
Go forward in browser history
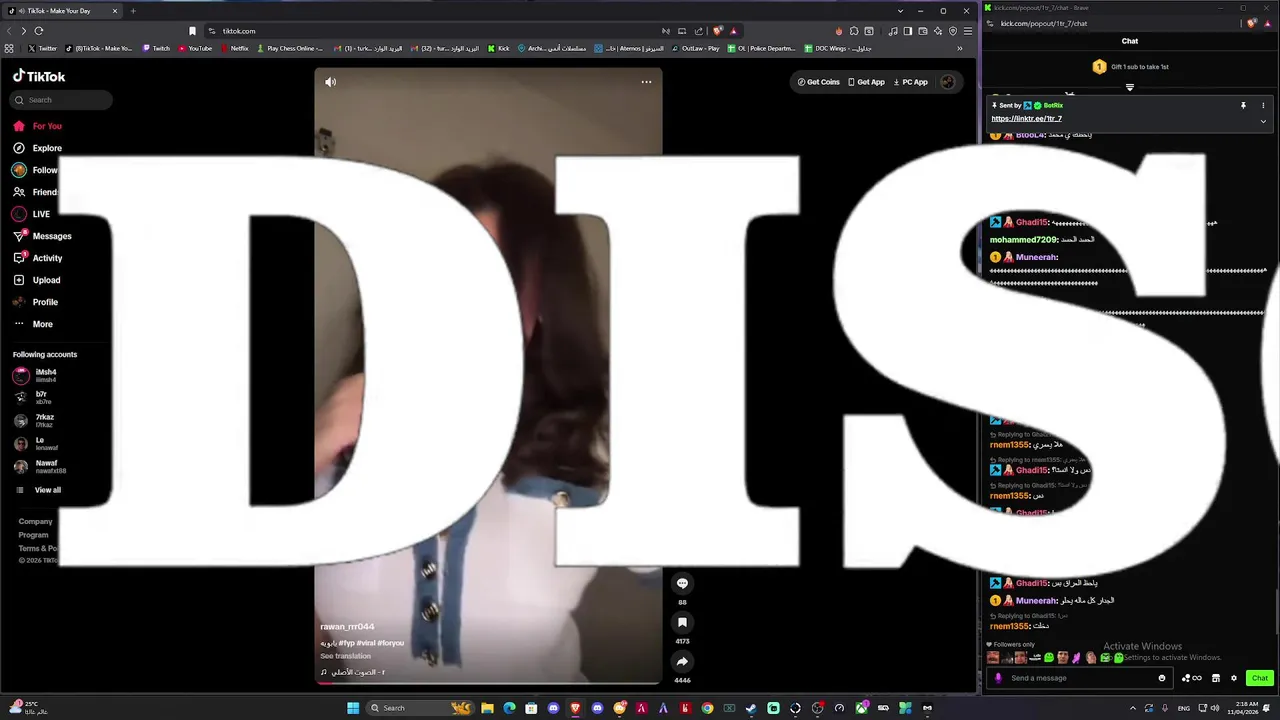(x=23, y=31)
